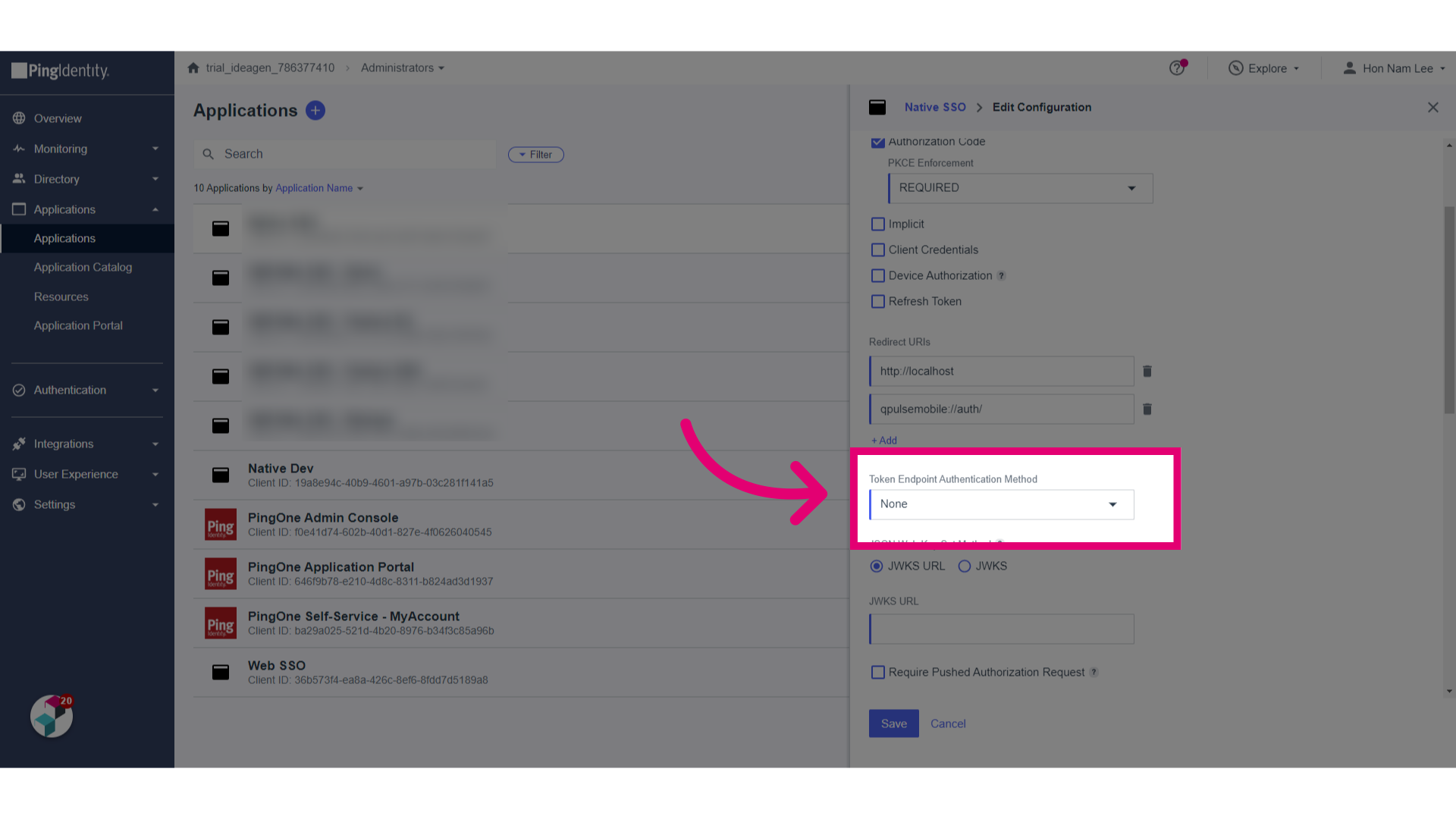Click the PingIdentity logo
The image size is (1456, 819).
(60, 71)
